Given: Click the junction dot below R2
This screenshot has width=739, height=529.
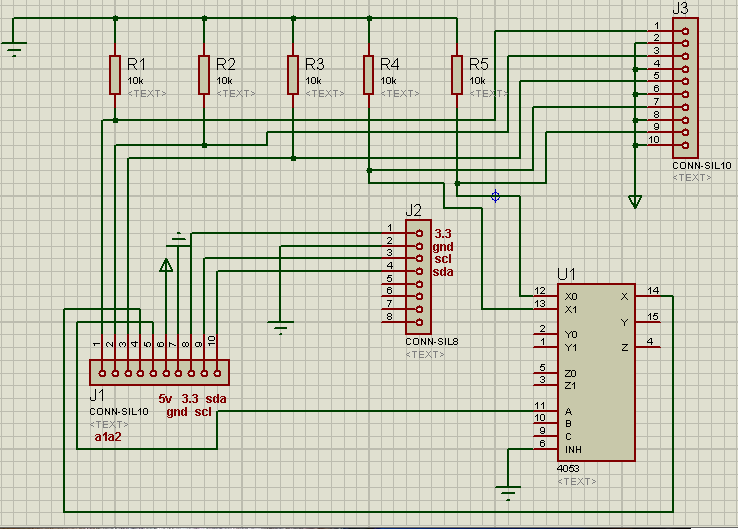Looking at the screenshot, I should pyautogui.click(x=204, y=145).
